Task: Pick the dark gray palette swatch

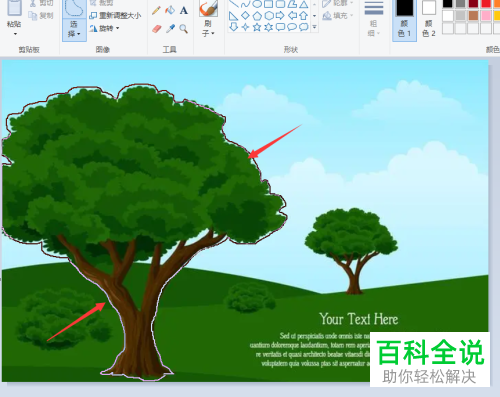Action: [x=461, y=3]
